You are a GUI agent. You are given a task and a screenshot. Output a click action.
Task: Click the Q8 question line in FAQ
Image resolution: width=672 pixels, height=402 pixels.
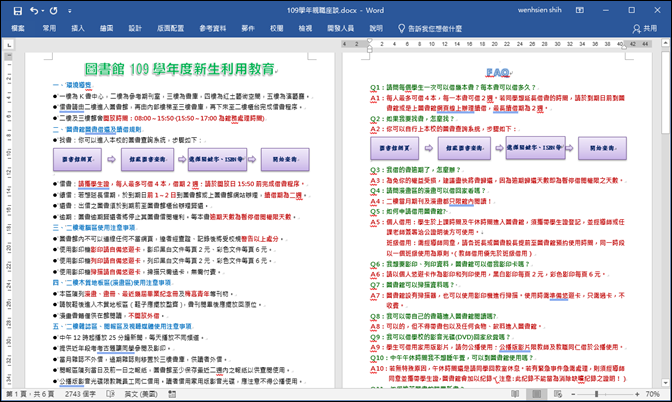[434, 316]
